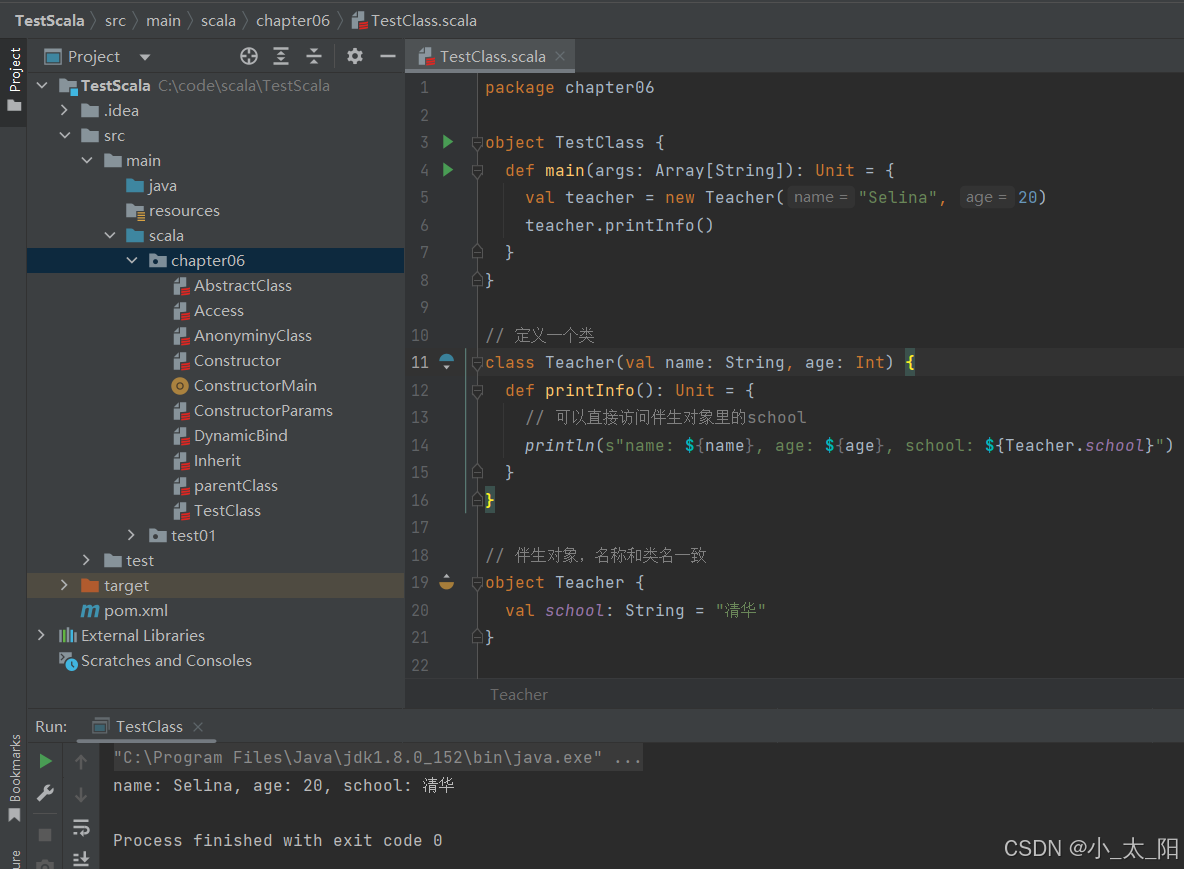Click the Teacher editor breadcrumb at bottom

(519, 695)
